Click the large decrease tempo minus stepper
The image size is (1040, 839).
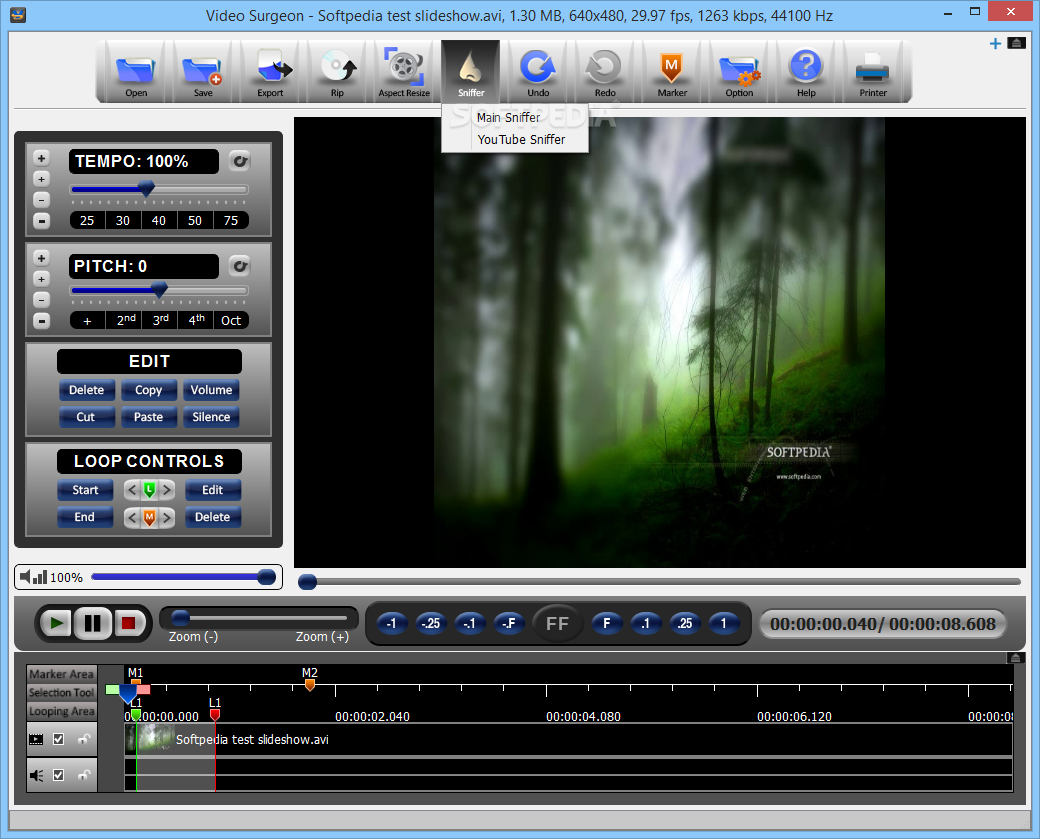41,221
